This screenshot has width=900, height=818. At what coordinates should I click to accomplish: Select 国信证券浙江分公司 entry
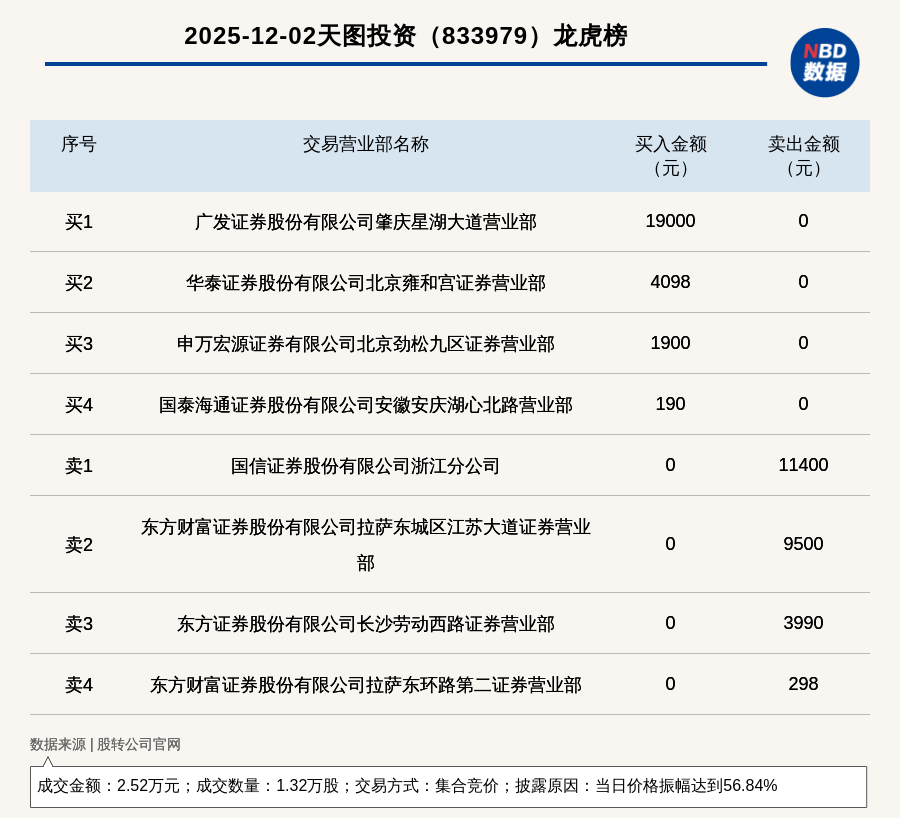[x=365, y=466]
